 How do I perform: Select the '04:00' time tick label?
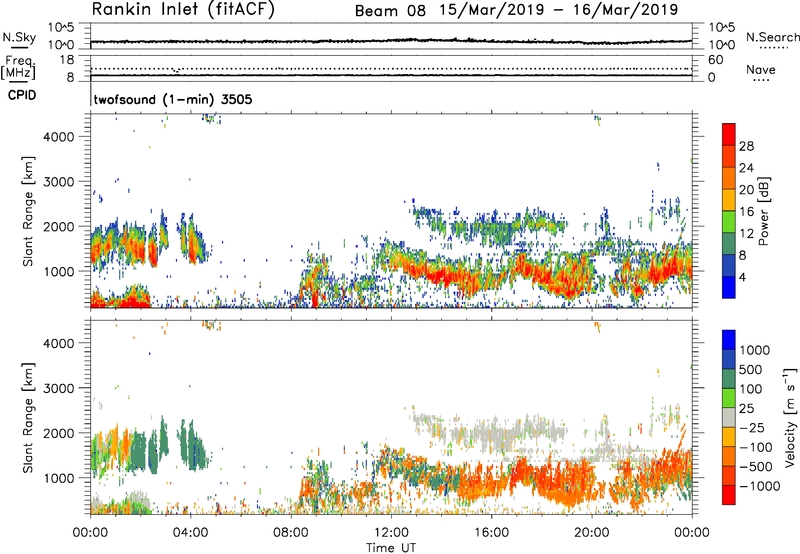pyautogui.click(x=190, y=533)
